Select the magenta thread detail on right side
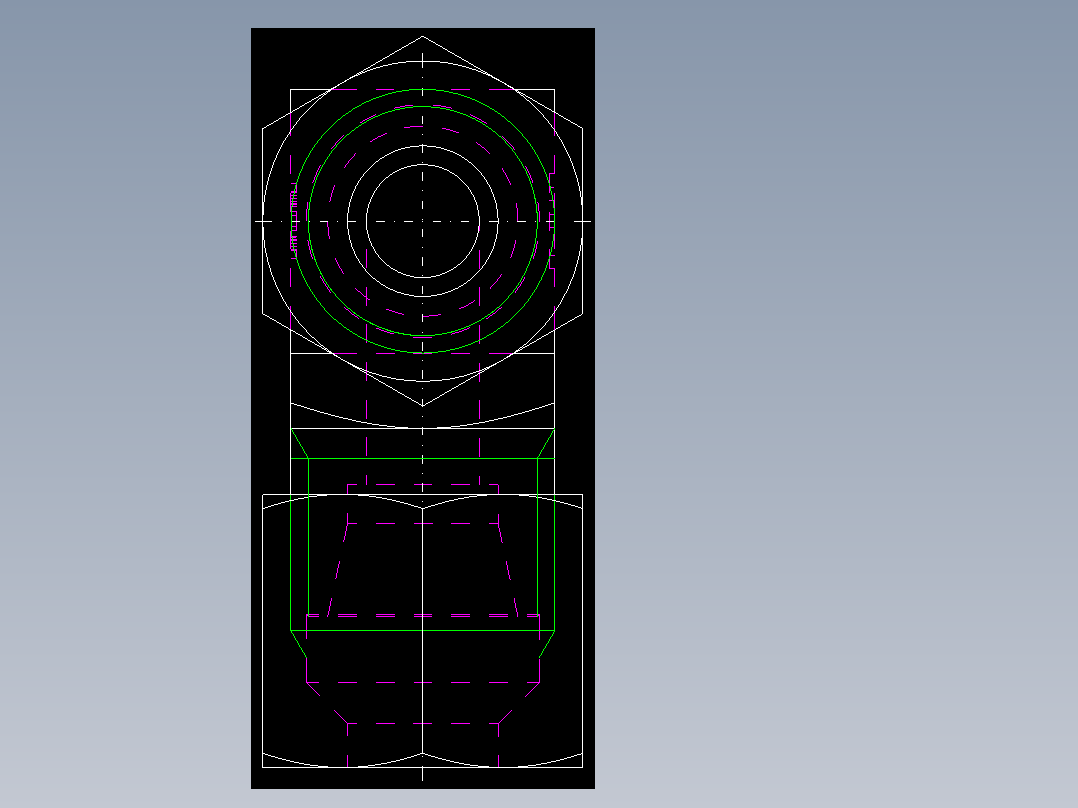This screenshot has height=808, width=1078. 551,221
